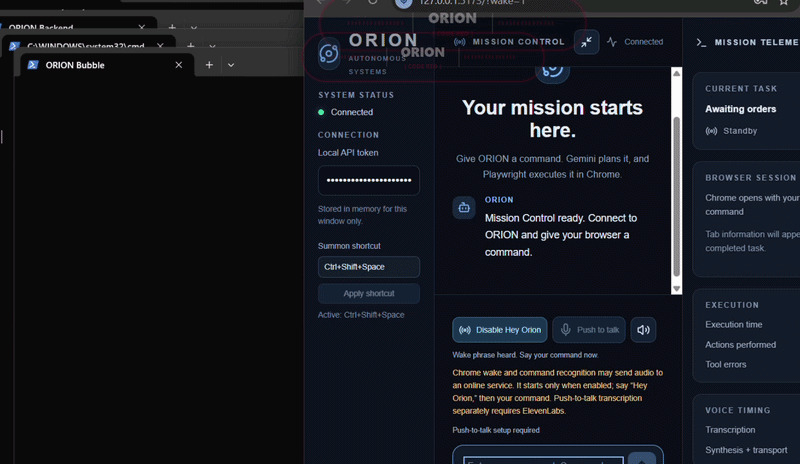Click "Active: Ctrl+Shift+Space" label
This screenshot has width=800, height=464.
pos(361,315)
